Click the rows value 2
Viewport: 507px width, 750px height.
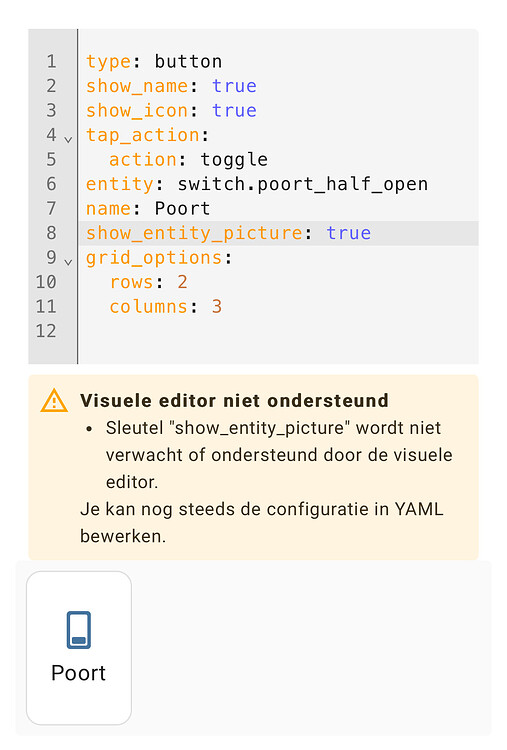(182, 282)
